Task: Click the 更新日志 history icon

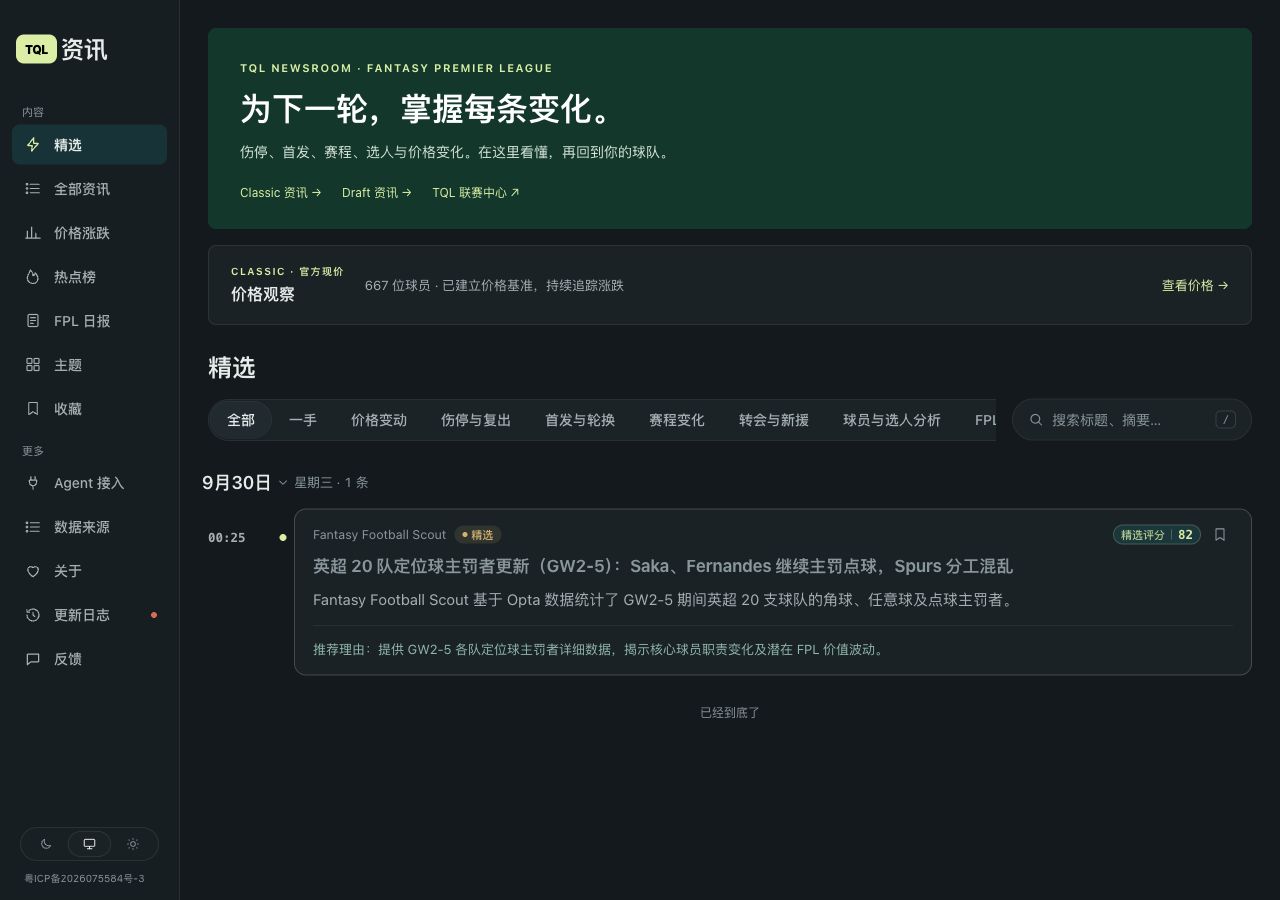Action: point(33,615)
